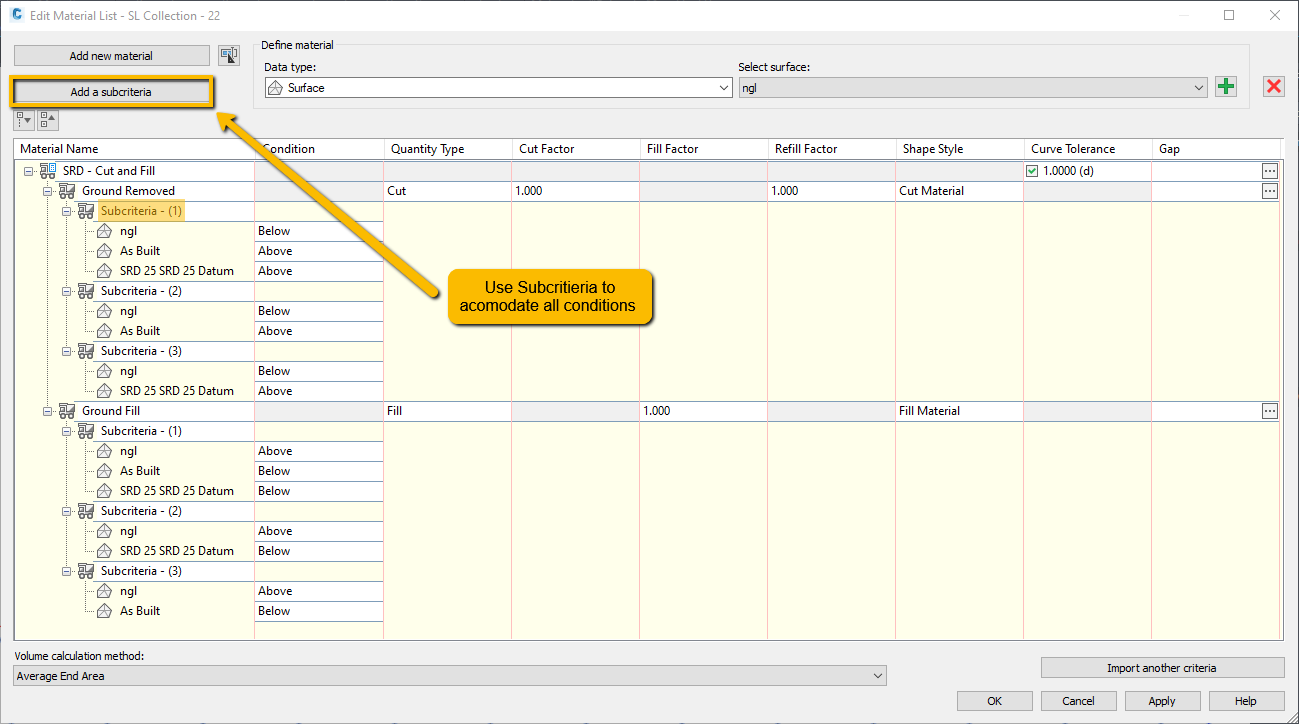Click the material icon beside SRD - Cut and Fill

tap(47, 170)
